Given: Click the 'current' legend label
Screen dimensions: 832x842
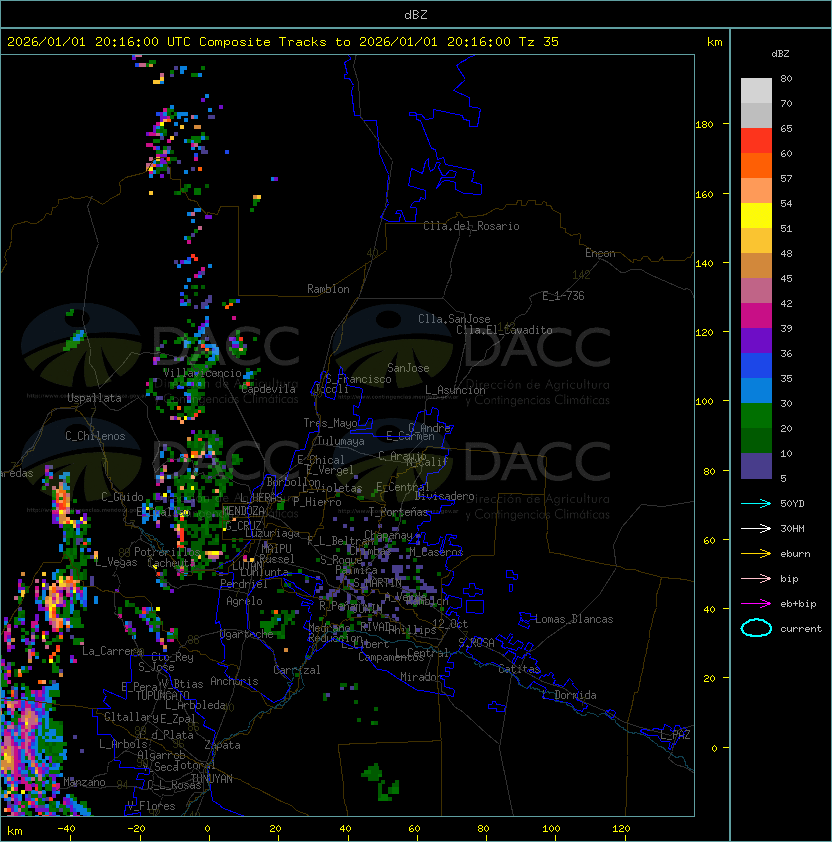Looking at the screenshot, I should point(801,628).
